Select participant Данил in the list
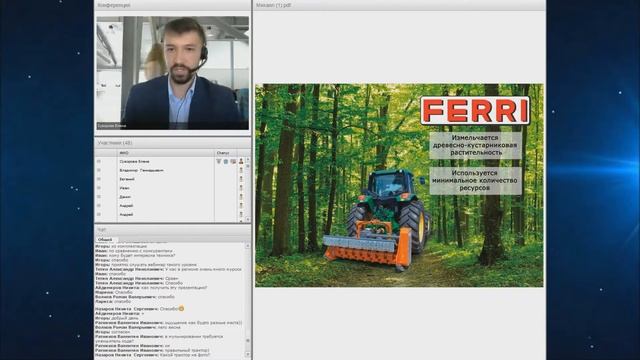Image resolution: width=640 pixels, height=360 pixels. 125,197
